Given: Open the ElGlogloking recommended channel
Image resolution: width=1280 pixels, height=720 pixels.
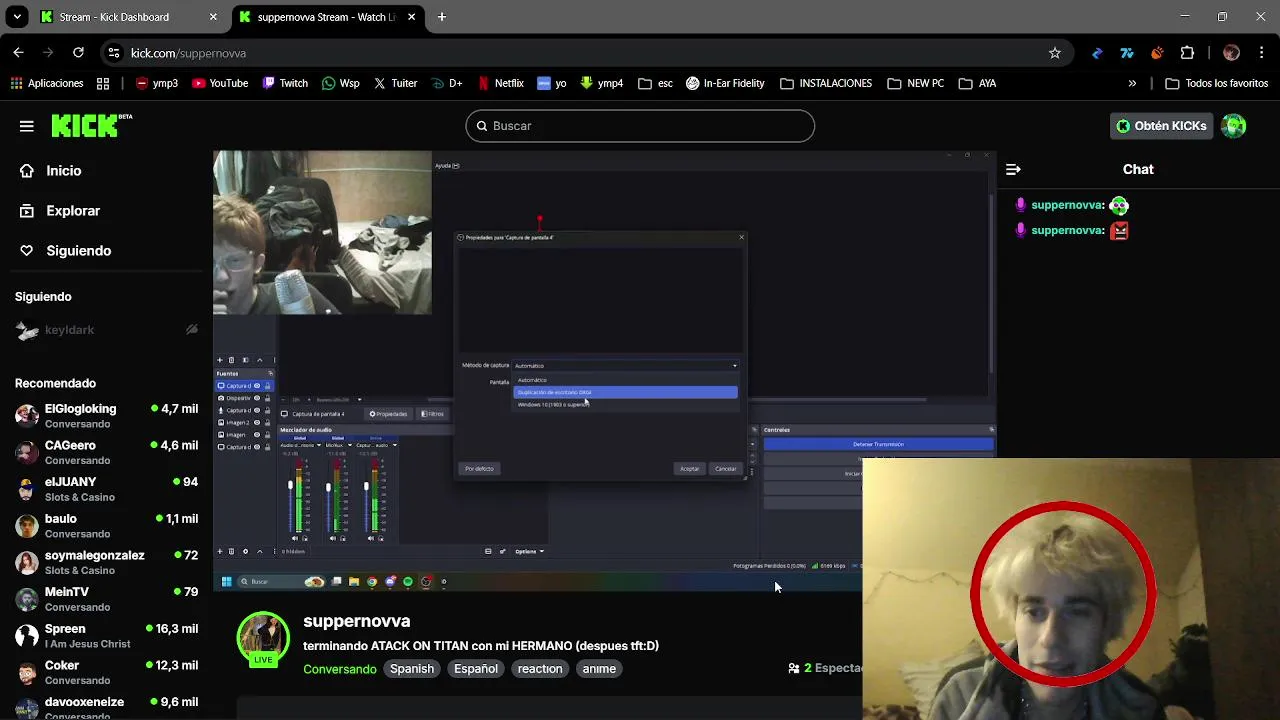Looking at the screenshot, I should click(107, 416).
